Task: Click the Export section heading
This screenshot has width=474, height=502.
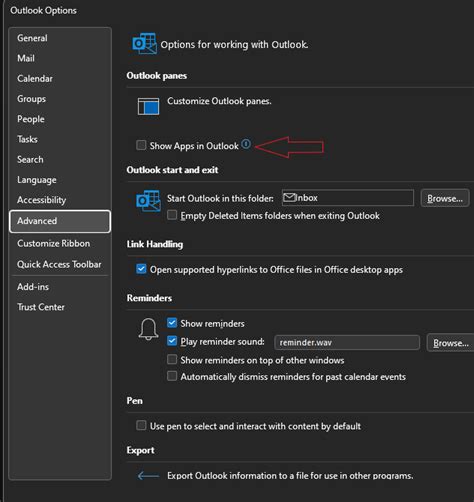Action: (140, 450)
